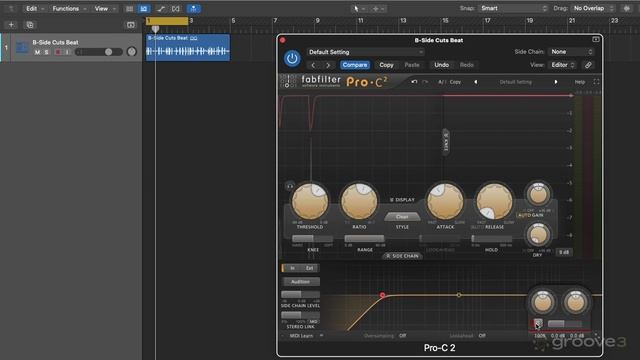Image resolution: width=640 pixels, height=360 pixels.
Task: Select previous FabFilter preset arrow
Action: (x=476, y=82)
